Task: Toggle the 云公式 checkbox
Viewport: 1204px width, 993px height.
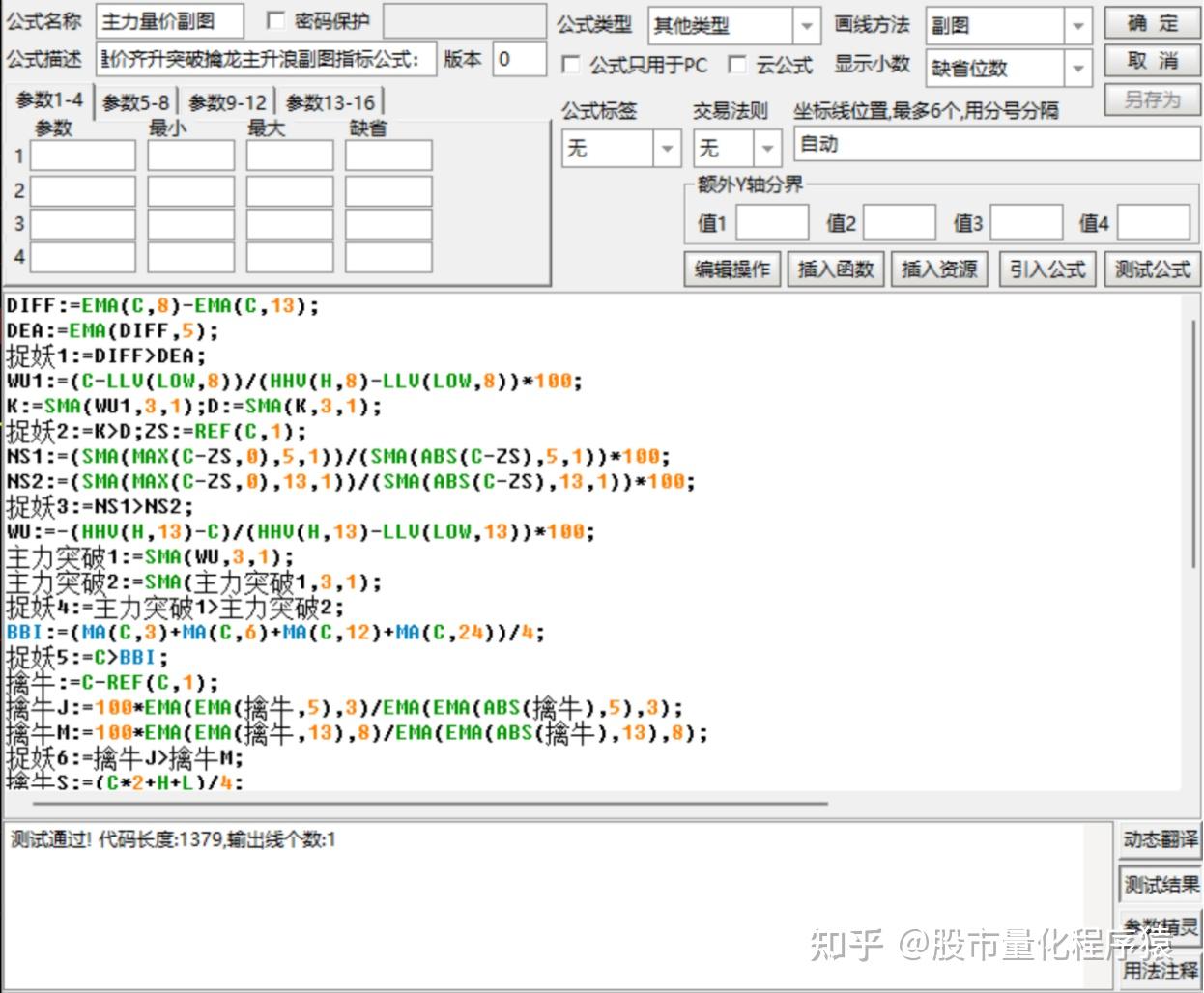Action: point(737,65)
